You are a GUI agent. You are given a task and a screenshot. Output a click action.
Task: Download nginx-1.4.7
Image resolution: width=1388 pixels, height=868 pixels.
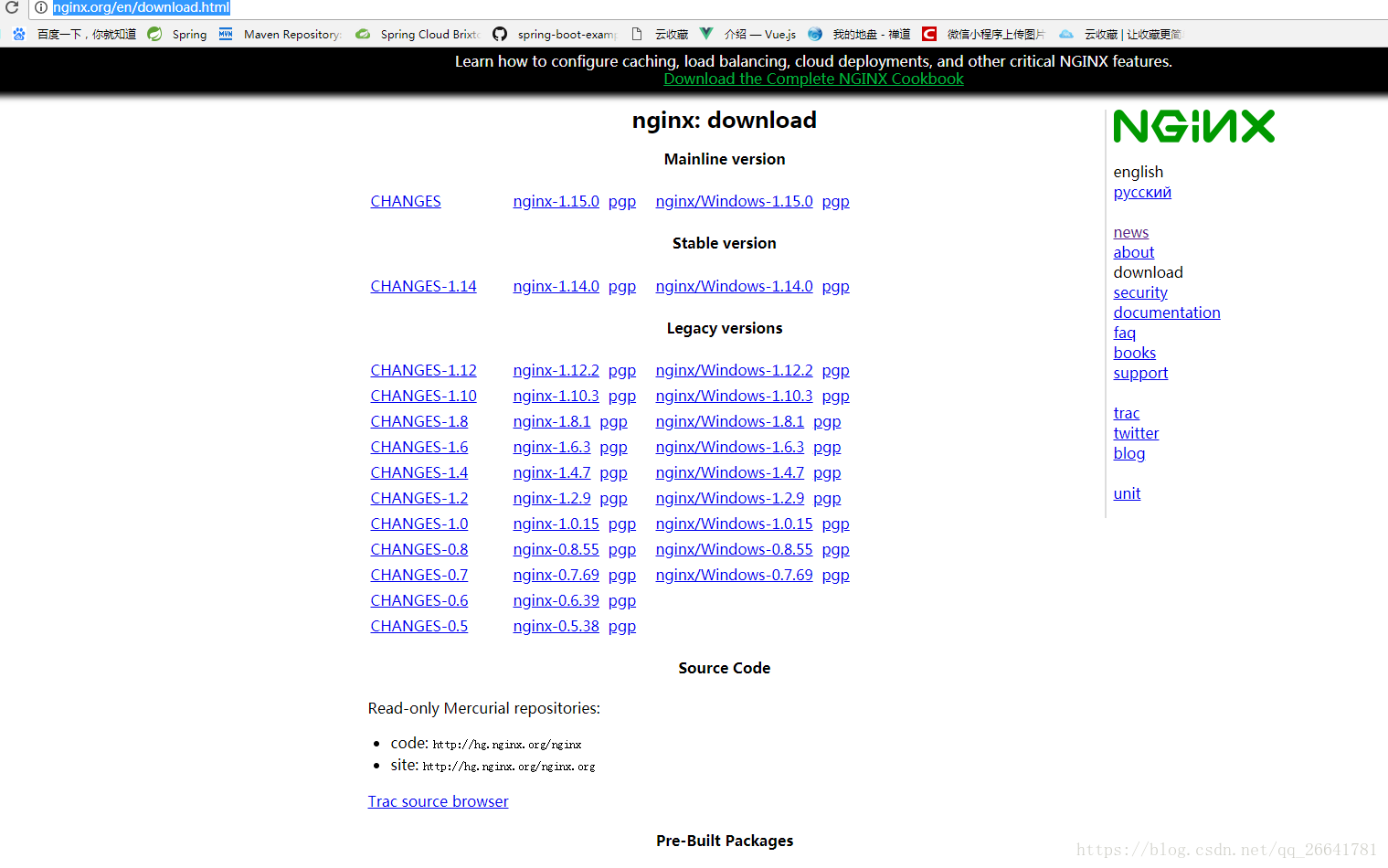pyautogui.click(x=552, y=472)
